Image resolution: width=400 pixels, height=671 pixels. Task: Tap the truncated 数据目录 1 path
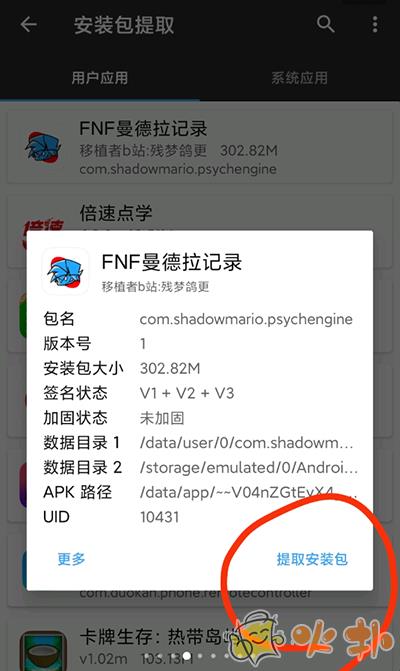(246, 442)
